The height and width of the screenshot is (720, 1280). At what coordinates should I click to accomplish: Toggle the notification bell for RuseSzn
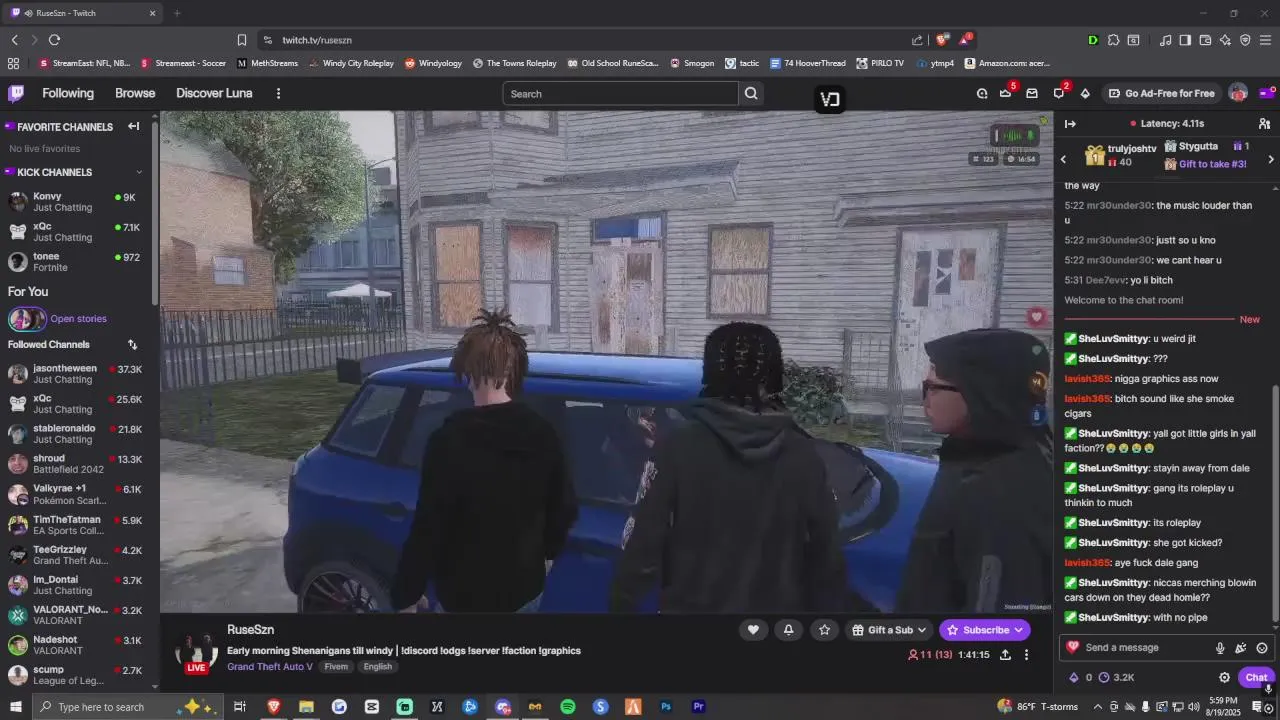point(788,629)
